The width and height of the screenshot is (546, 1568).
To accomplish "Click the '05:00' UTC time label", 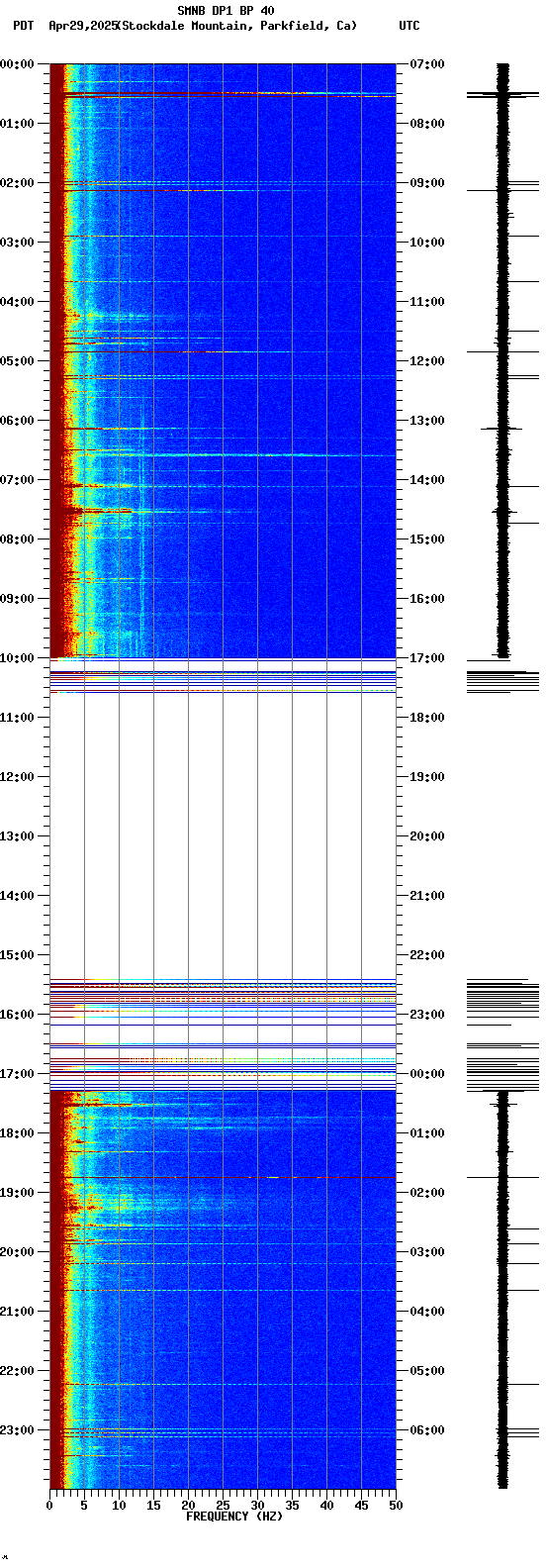I will 427,1371.
